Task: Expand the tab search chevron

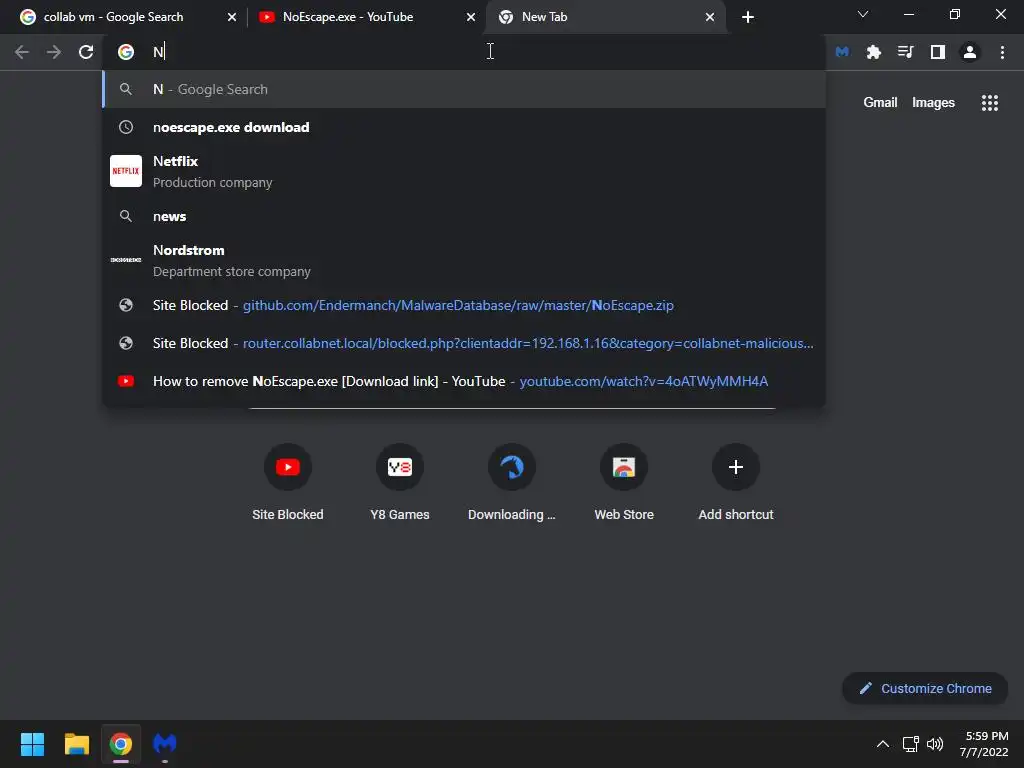Action: click(x=862, y=14)
